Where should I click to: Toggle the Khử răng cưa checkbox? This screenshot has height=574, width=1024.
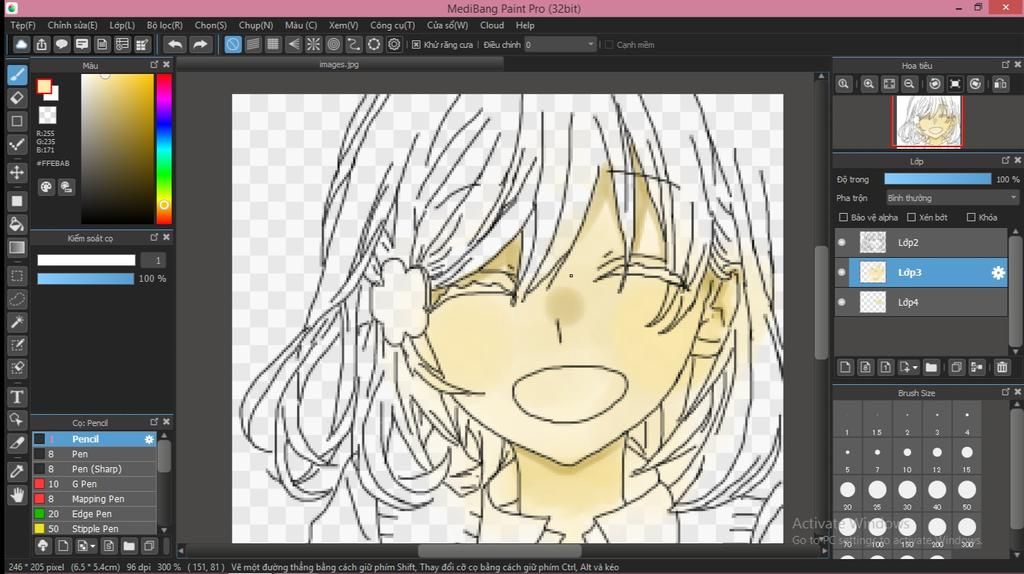[416, 45]
